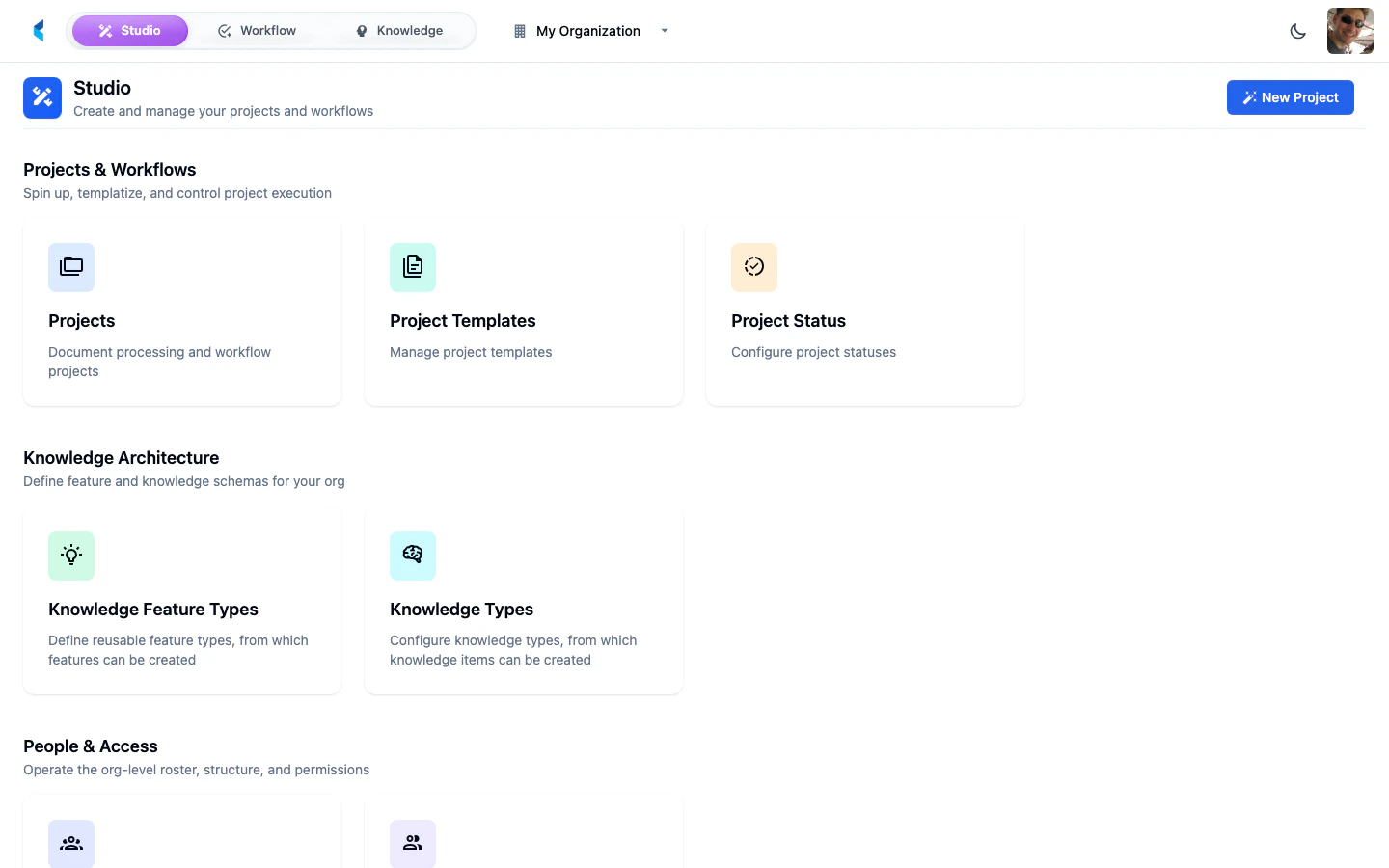
Task: Switch to the Knowledge tab
Action: coord(398,30)
